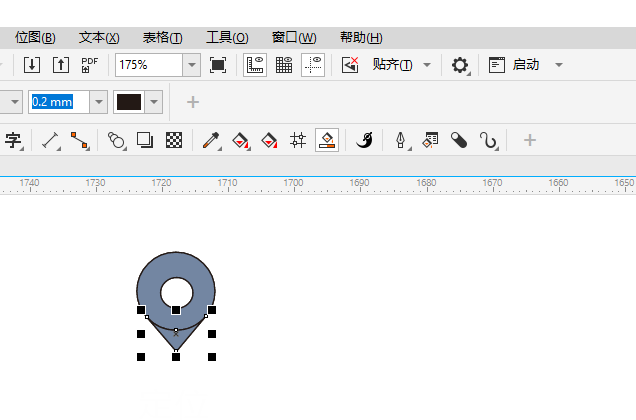Select the Blend tool

click(x=116, y=140)
